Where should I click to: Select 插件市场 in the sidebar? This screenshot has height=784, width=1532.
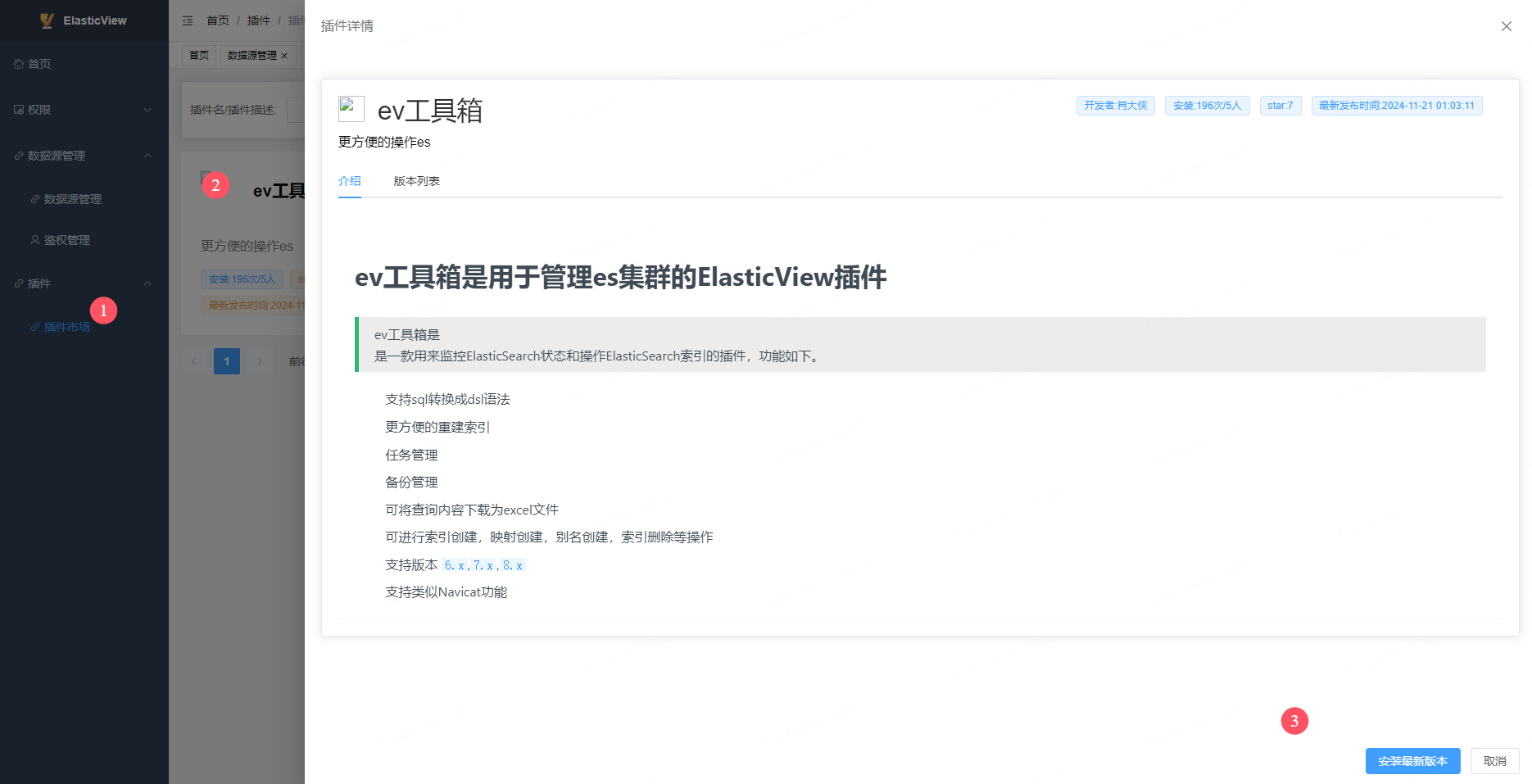[66, 327]
